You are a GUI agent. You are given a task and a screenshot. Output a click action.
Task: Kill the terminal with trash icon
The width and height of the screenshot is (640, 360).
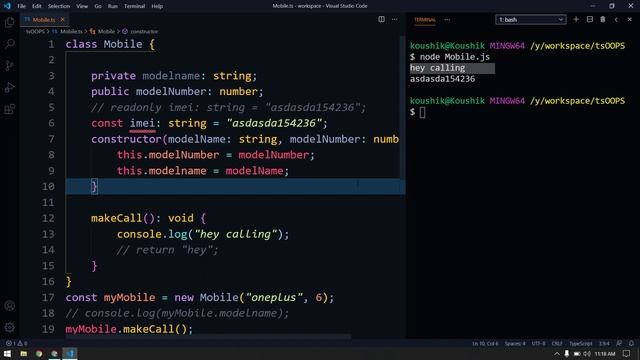tap(602, 19)
